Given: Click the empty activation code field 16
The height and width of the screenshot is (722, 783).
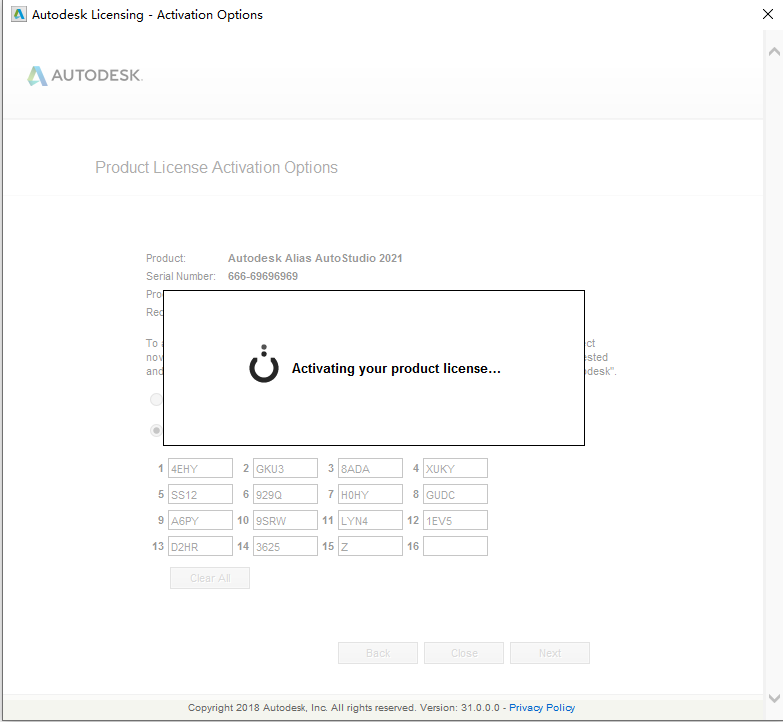Looking at the screenshot, I should 455,546.
